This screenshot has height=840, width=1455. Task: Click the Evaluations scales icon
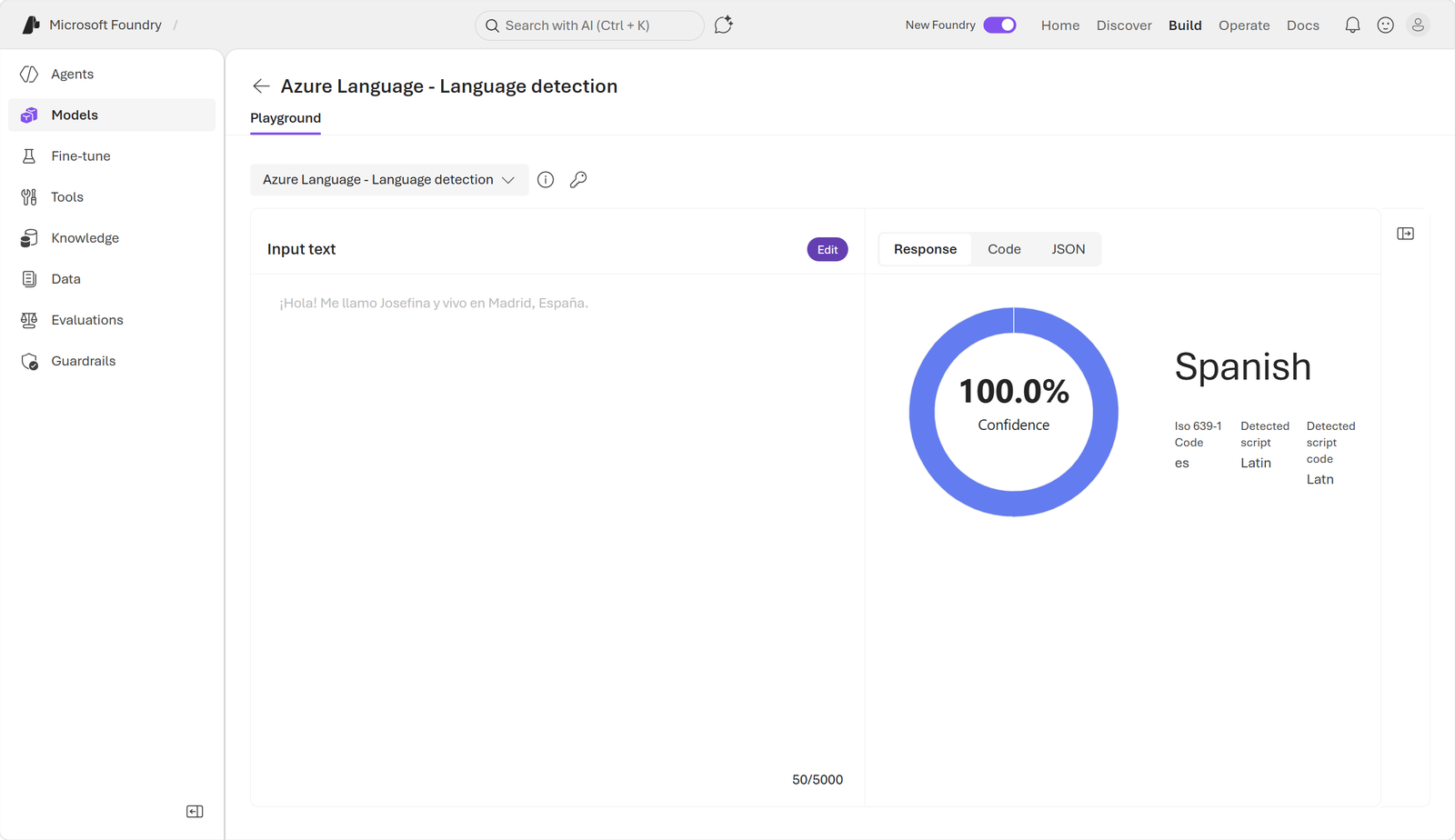click(29, 320)
